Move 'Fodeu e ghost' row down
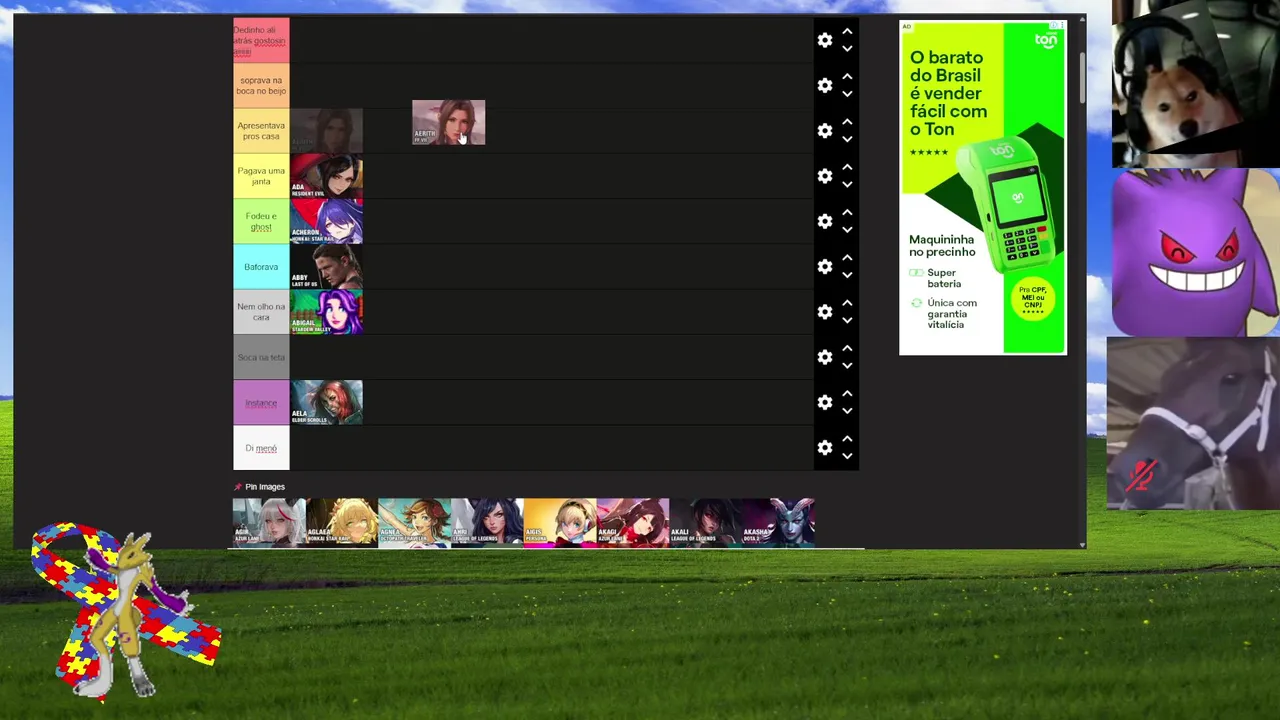This screenshot has height=720, width=1280. pos(847,230)
